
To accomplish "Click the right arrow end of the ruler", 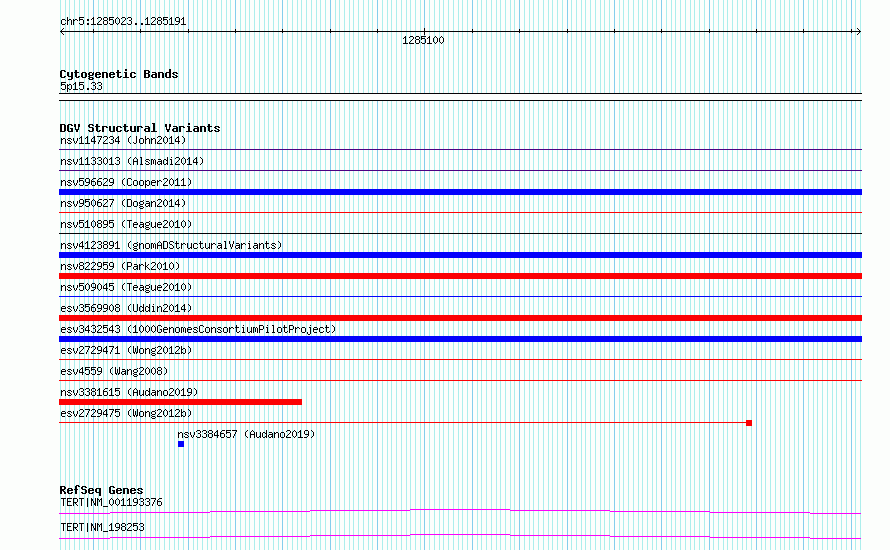I will (x=858, y=32).
